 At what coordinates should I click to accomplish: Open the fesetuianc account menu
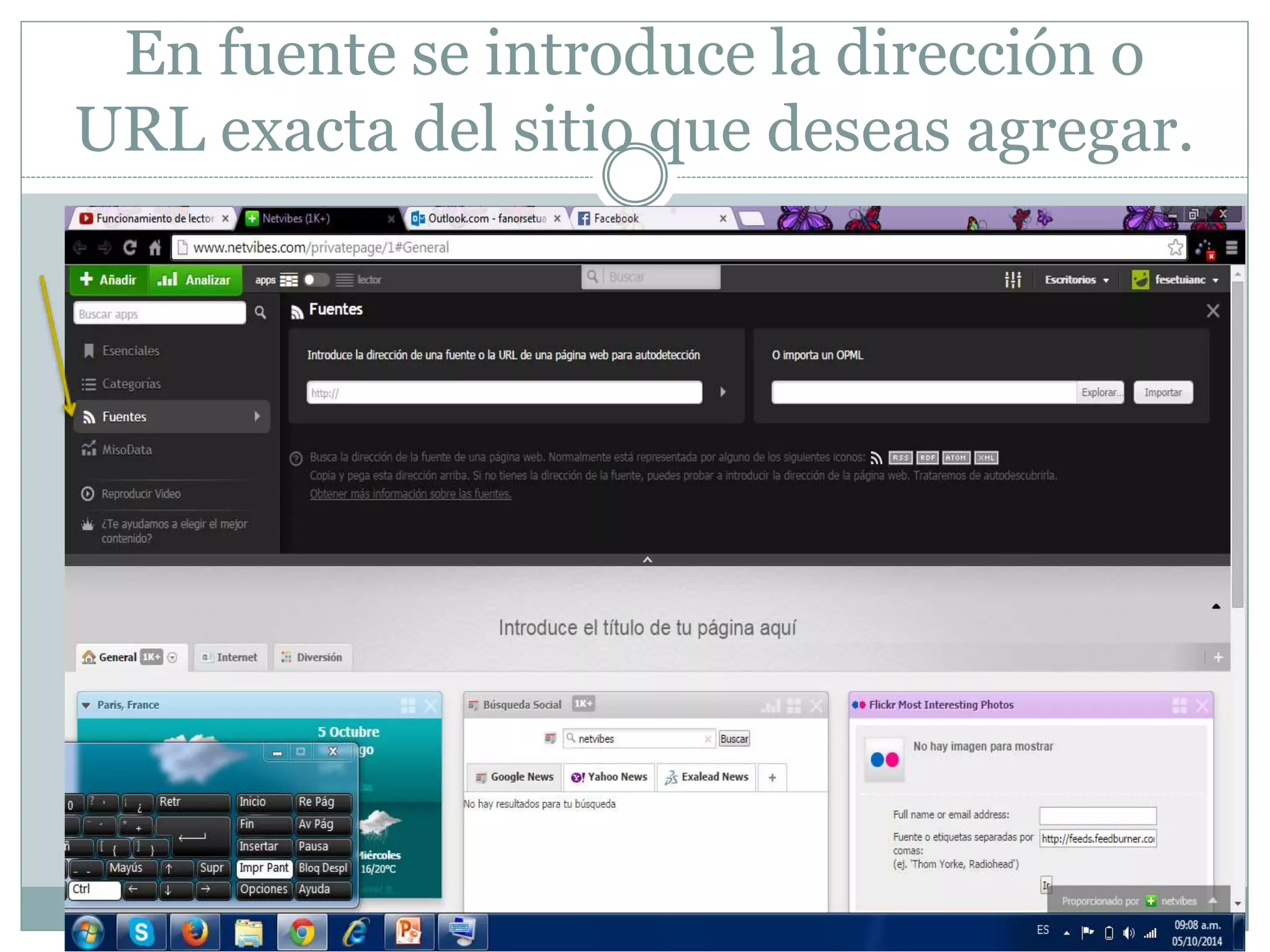[1175, 280]
